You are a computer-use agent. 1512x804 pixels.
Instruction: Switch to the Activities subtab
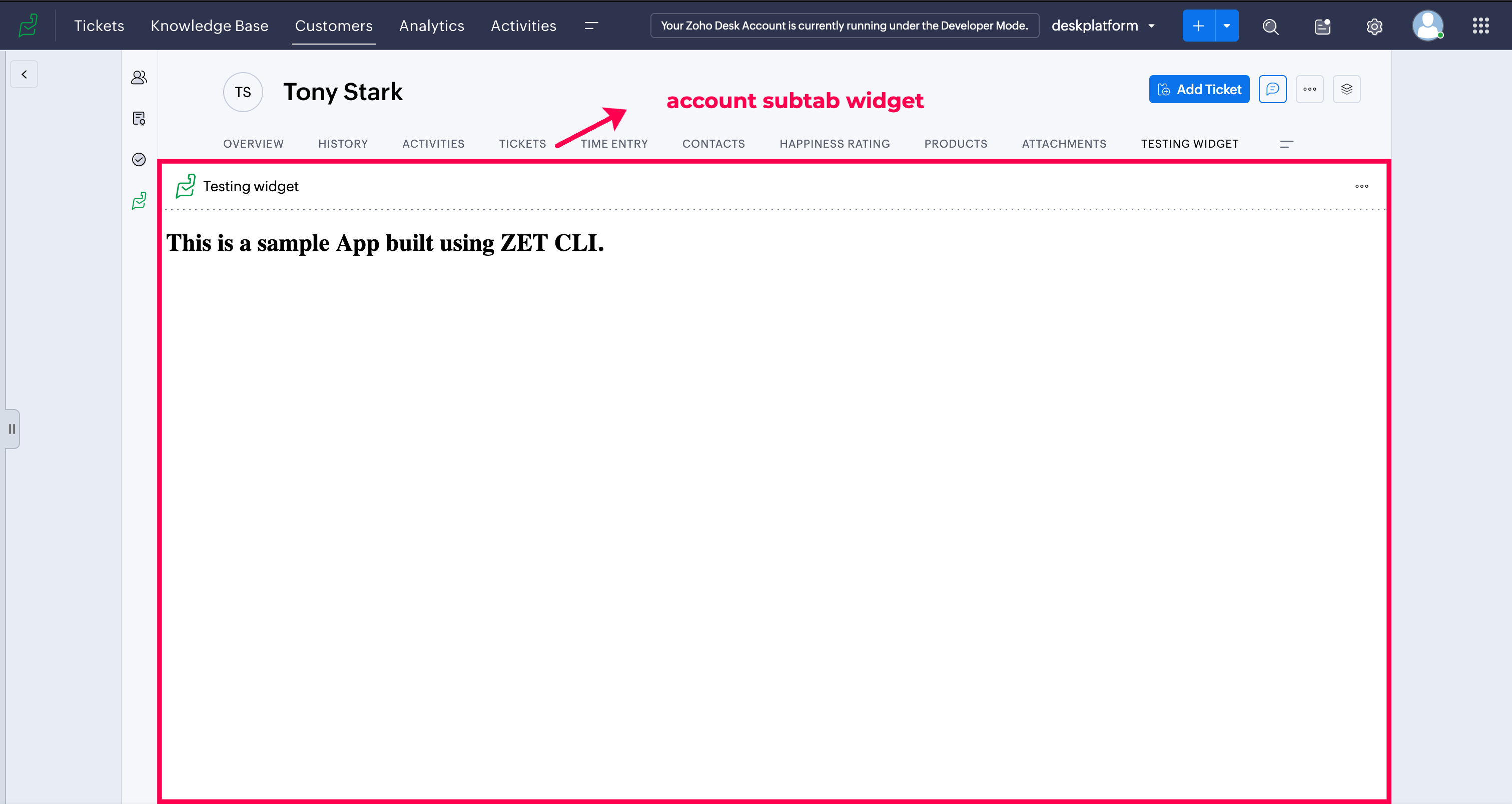[433, 143]
